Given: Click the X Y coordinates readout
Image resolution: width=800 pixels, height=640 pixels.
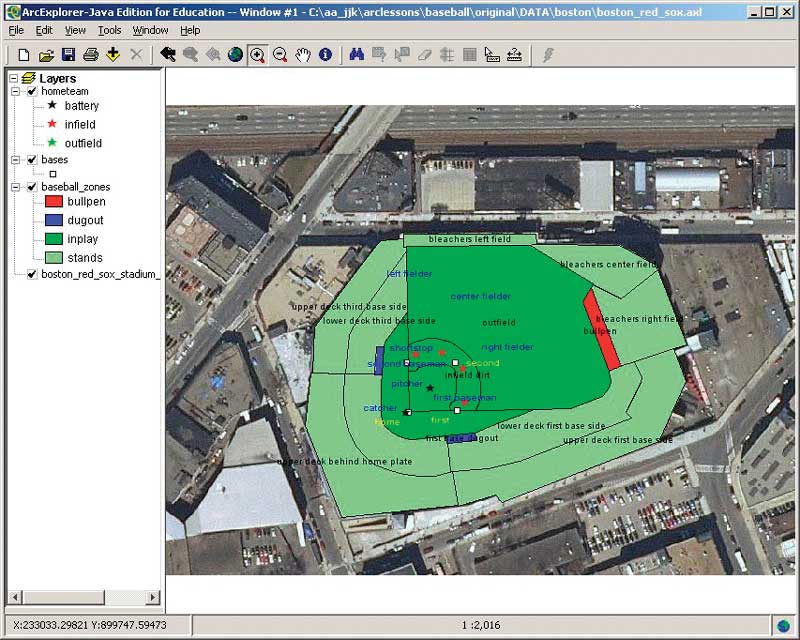Looking at the screenshot, I should point(90,625).
